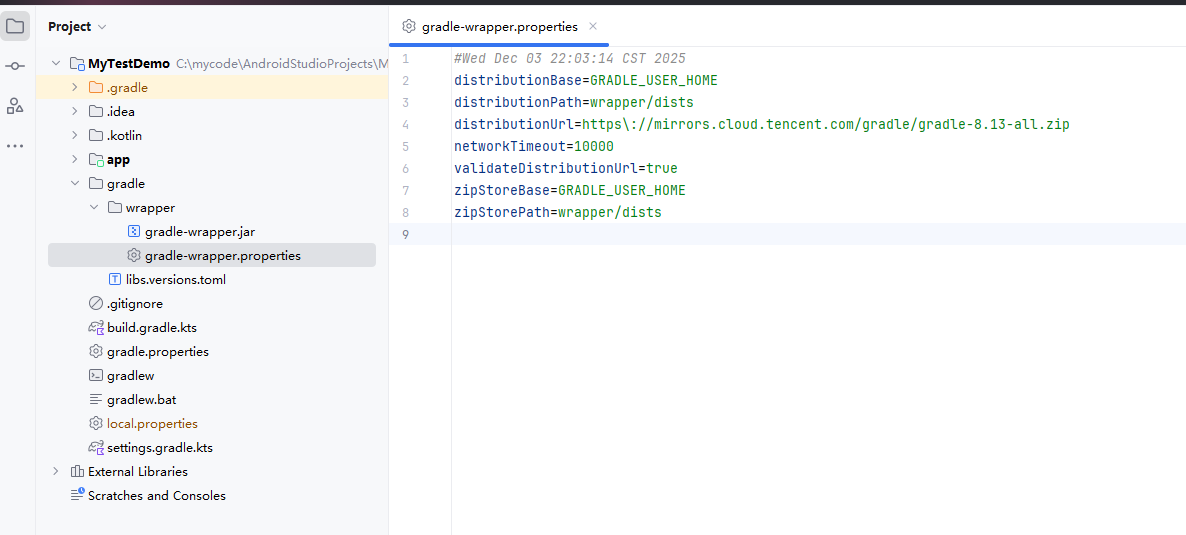The image size is (1186, 535).
Task: Select the gradle folder icon
Action: (x=96, y=184)
